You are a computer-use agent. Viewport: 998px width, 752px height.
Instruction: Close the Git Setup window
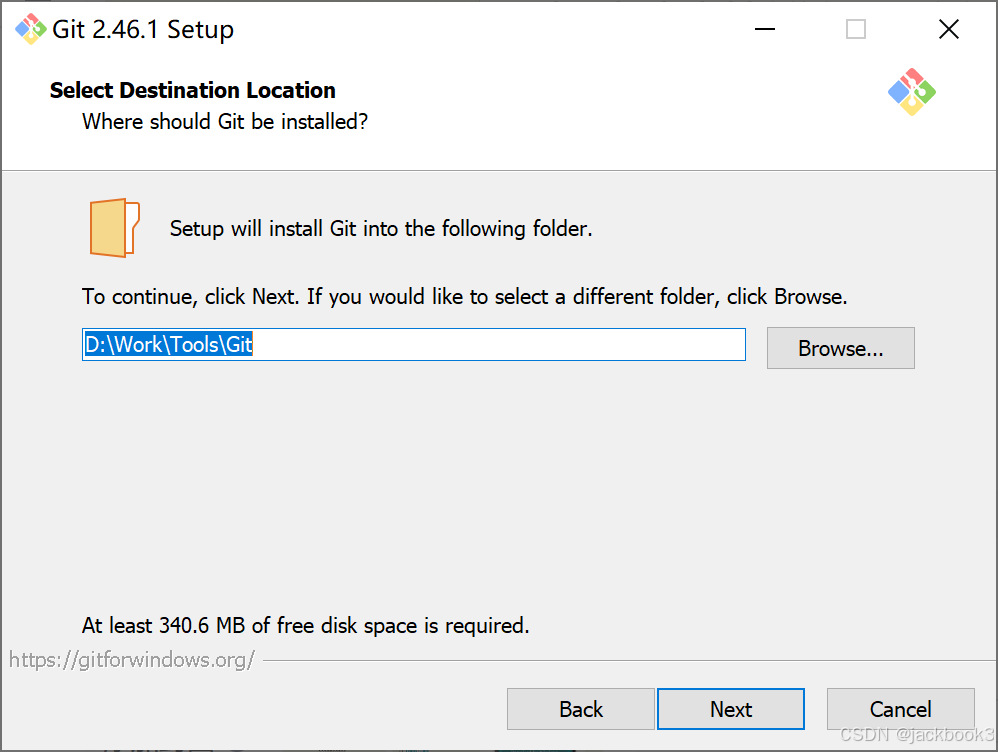(x=948, y=29)
